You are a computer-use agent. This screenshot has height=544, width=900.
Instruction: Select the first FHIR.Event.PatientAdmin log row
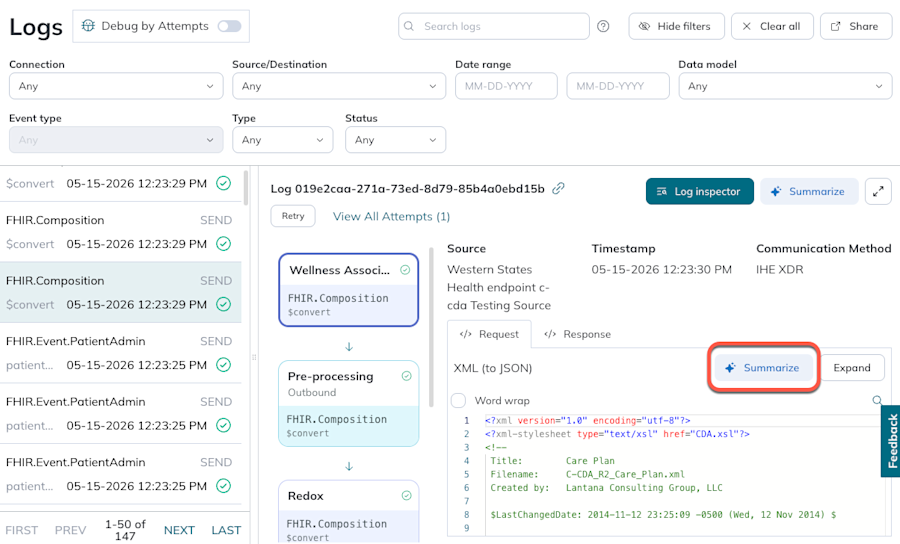[121, 353]
